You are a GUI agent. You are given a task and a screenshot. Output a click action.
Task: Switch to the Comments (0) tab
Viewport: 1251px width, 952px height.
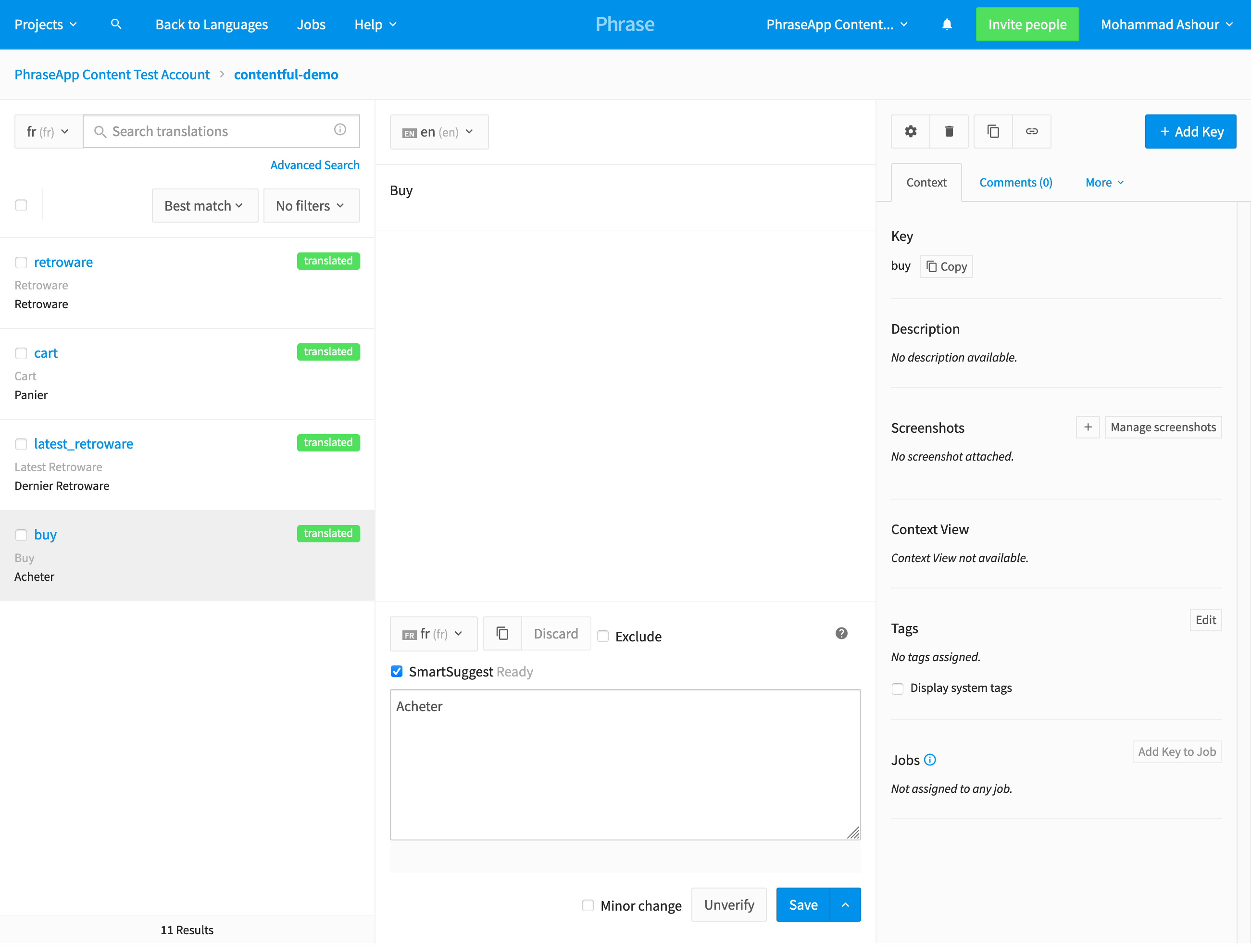[1015, 183]
